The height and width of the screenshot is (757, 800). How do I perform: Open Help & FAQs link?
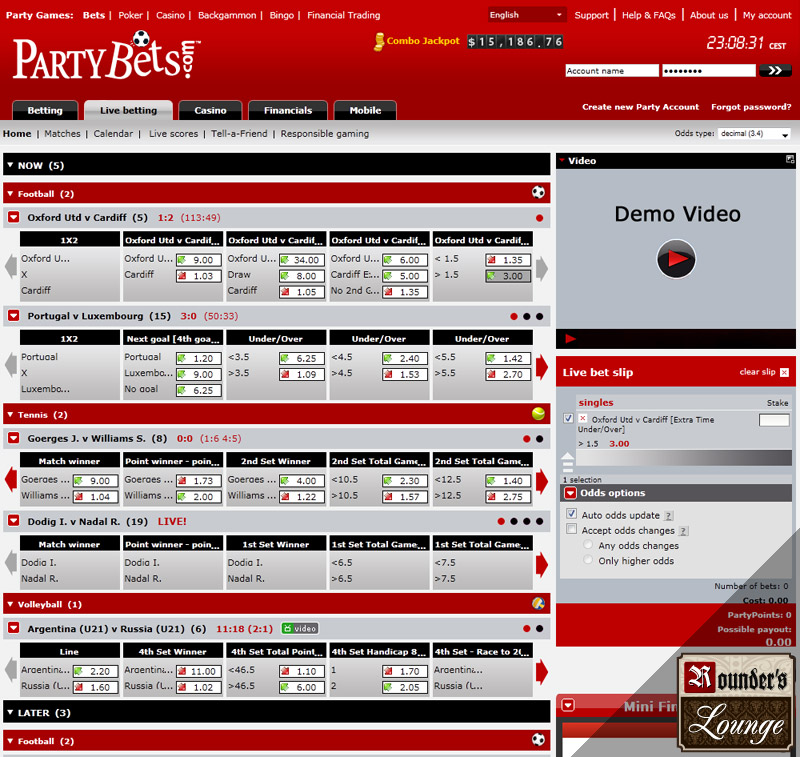pos(648,15)
